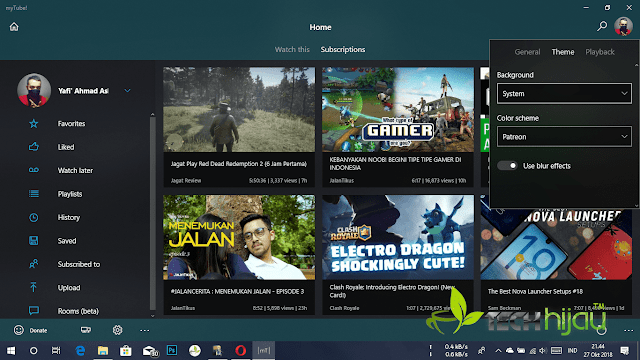Open Photoshop from taskbar
The image size is (640, 360).
[x=172, y=350]
